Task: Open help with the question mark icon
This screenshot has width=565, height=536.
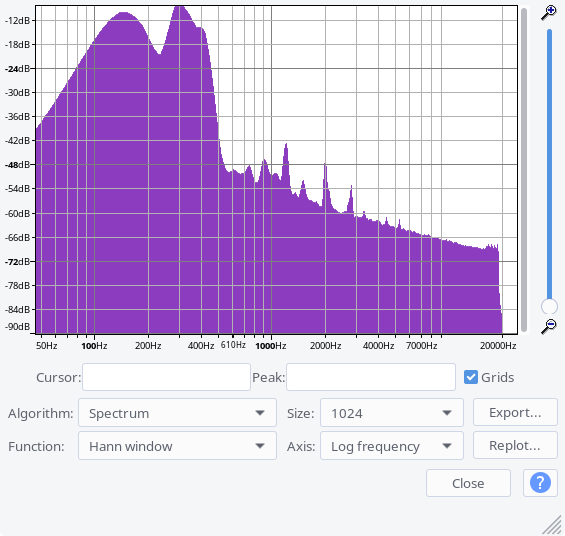Action: click(x=540, y=483)
